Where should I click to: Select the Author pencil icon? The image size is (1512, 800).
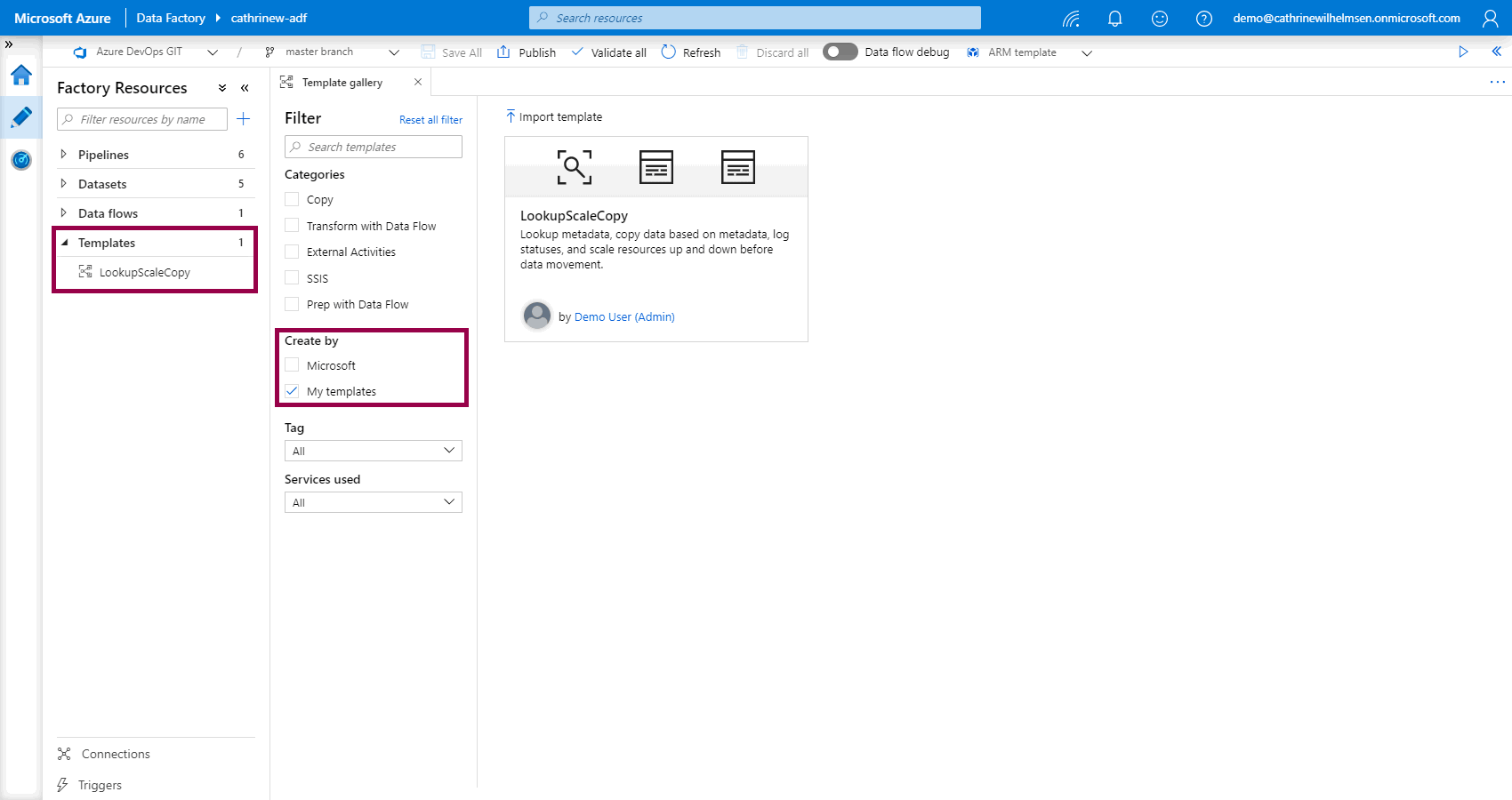coord(21,117)
